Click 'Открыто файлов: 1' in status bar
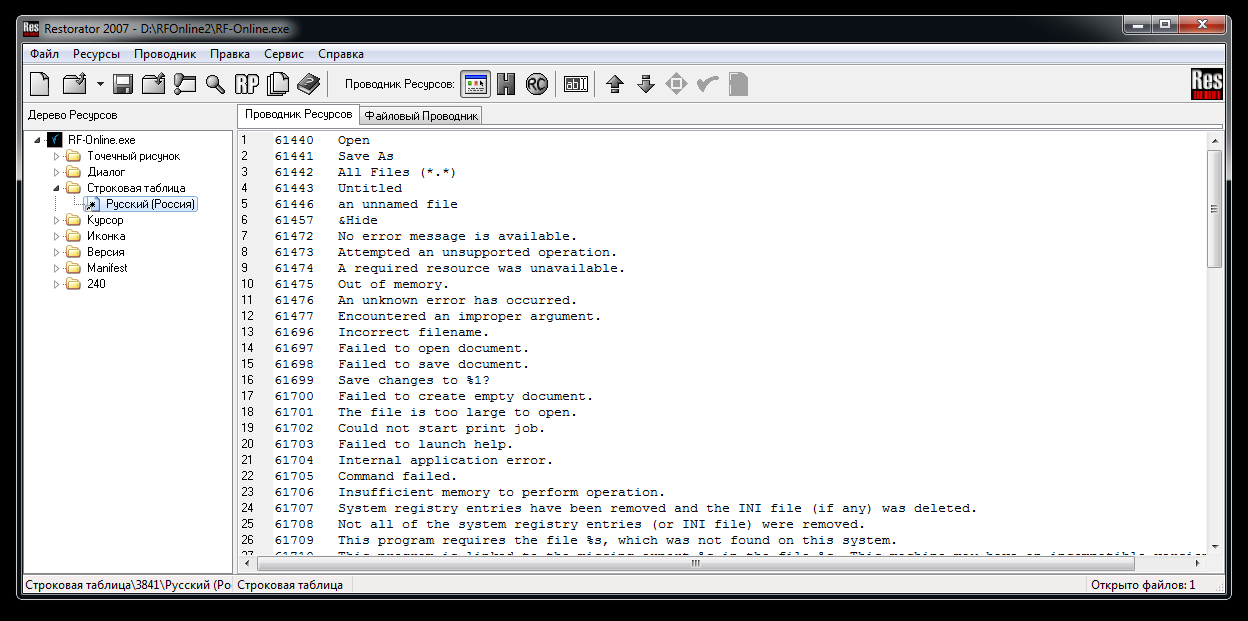1248x621 pixels. tap(1143, 585)
